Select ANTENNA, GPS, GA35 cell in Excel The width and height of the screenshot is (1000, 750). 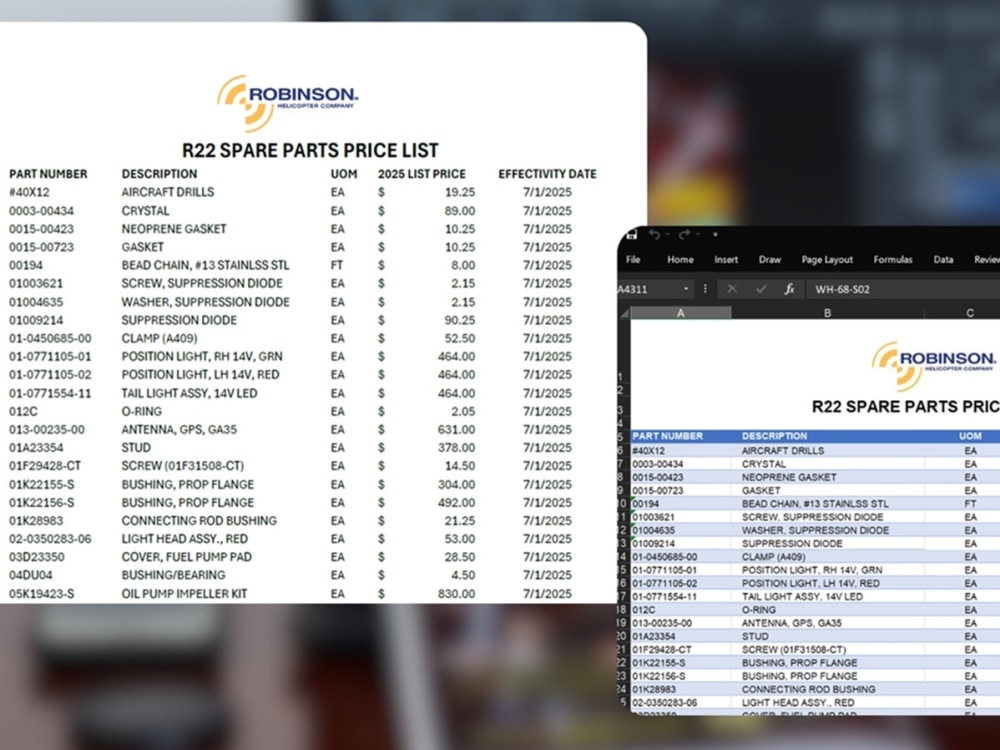827,623
